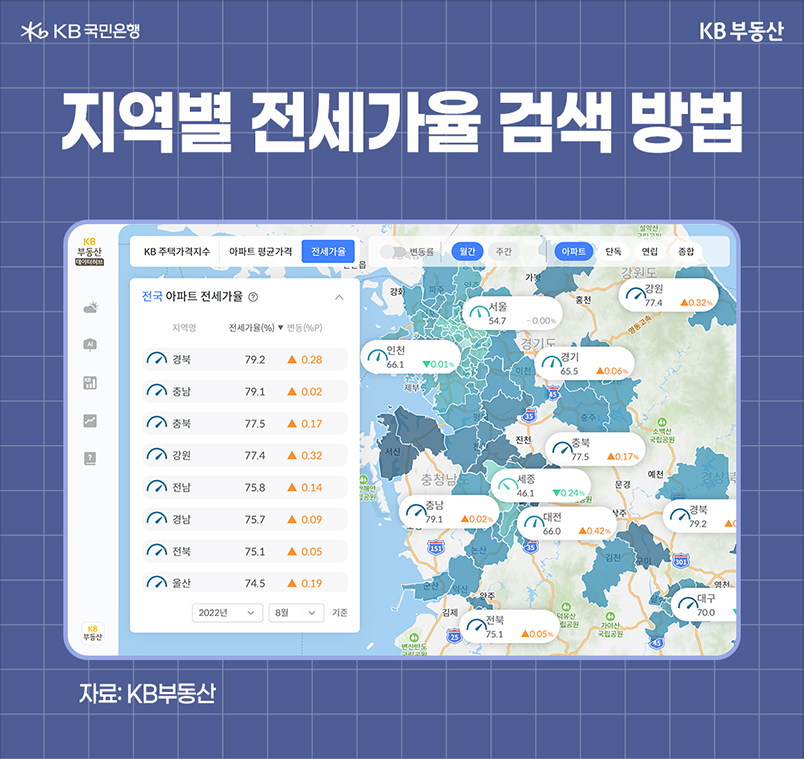Open the 2022년 year dropdown

tap(227, 613)
